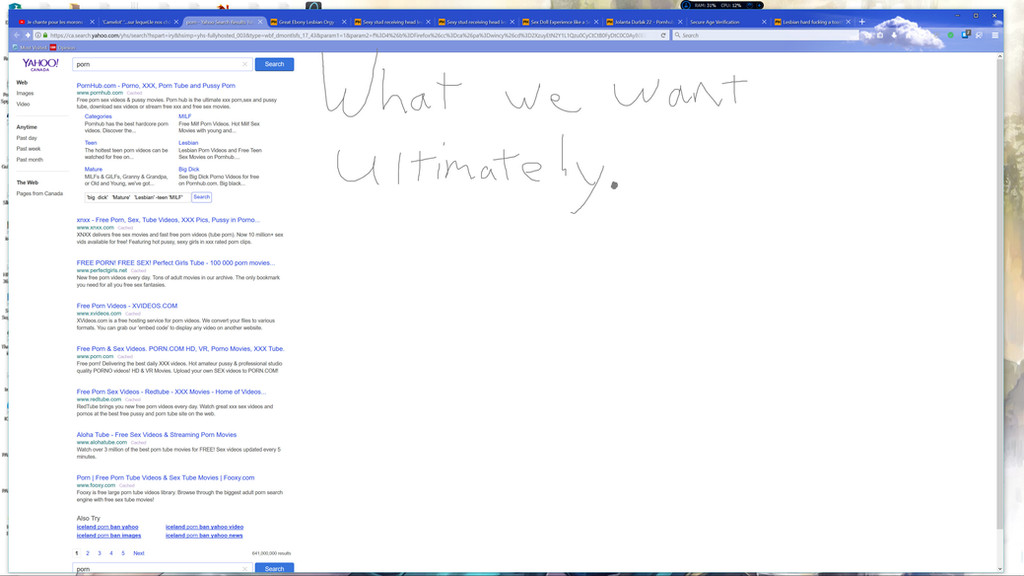
Task: Click the Yahoo Canada logo
Action: pos(40,64)
